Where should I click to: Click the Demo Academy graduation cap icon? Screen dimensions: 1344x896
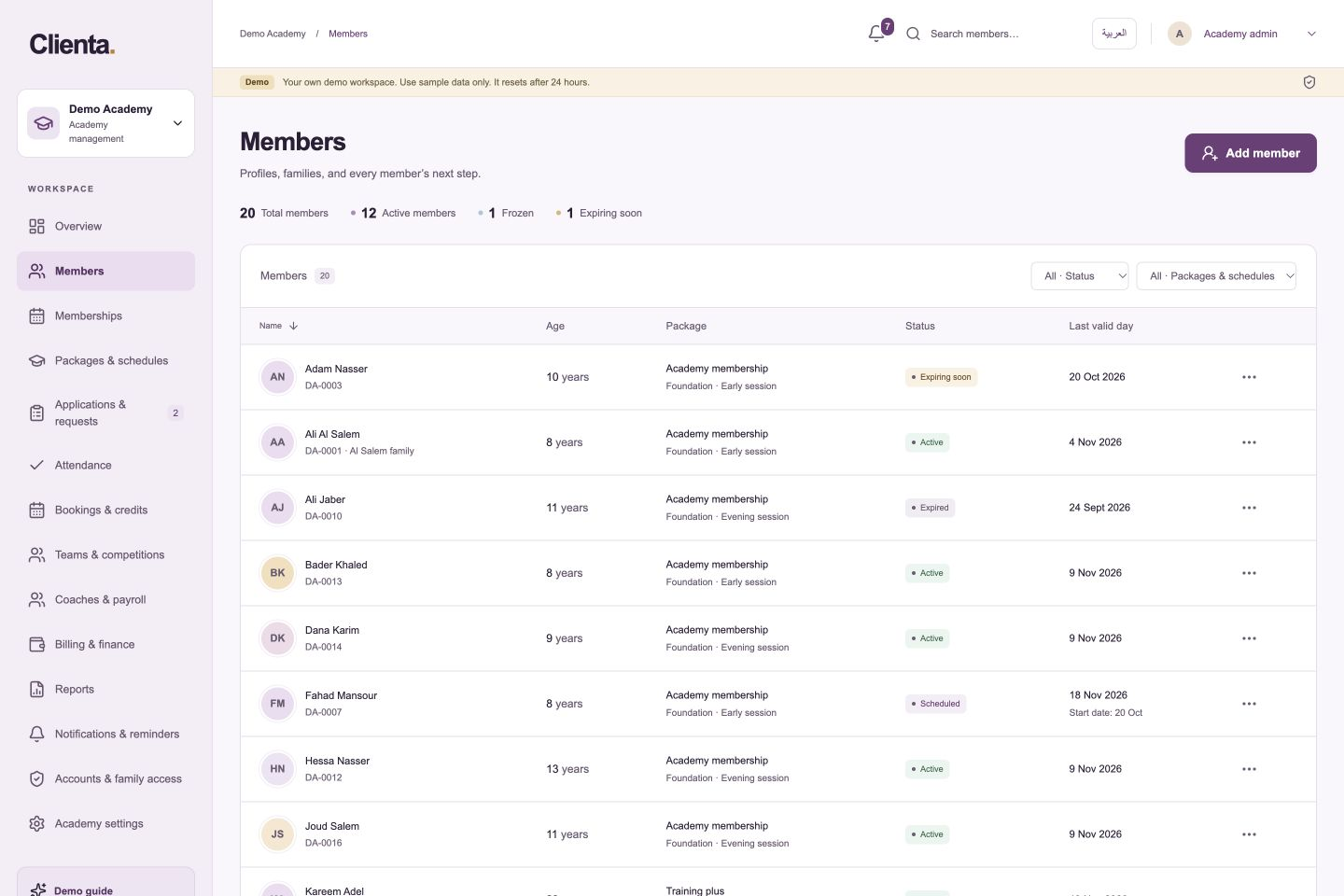tap(44, 123)
